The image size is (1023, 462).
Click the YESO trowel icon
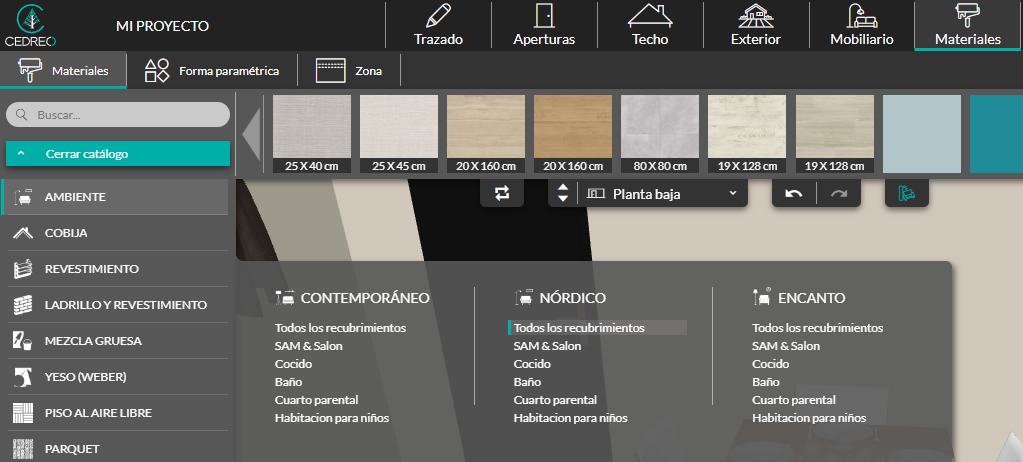coord(23,377)
